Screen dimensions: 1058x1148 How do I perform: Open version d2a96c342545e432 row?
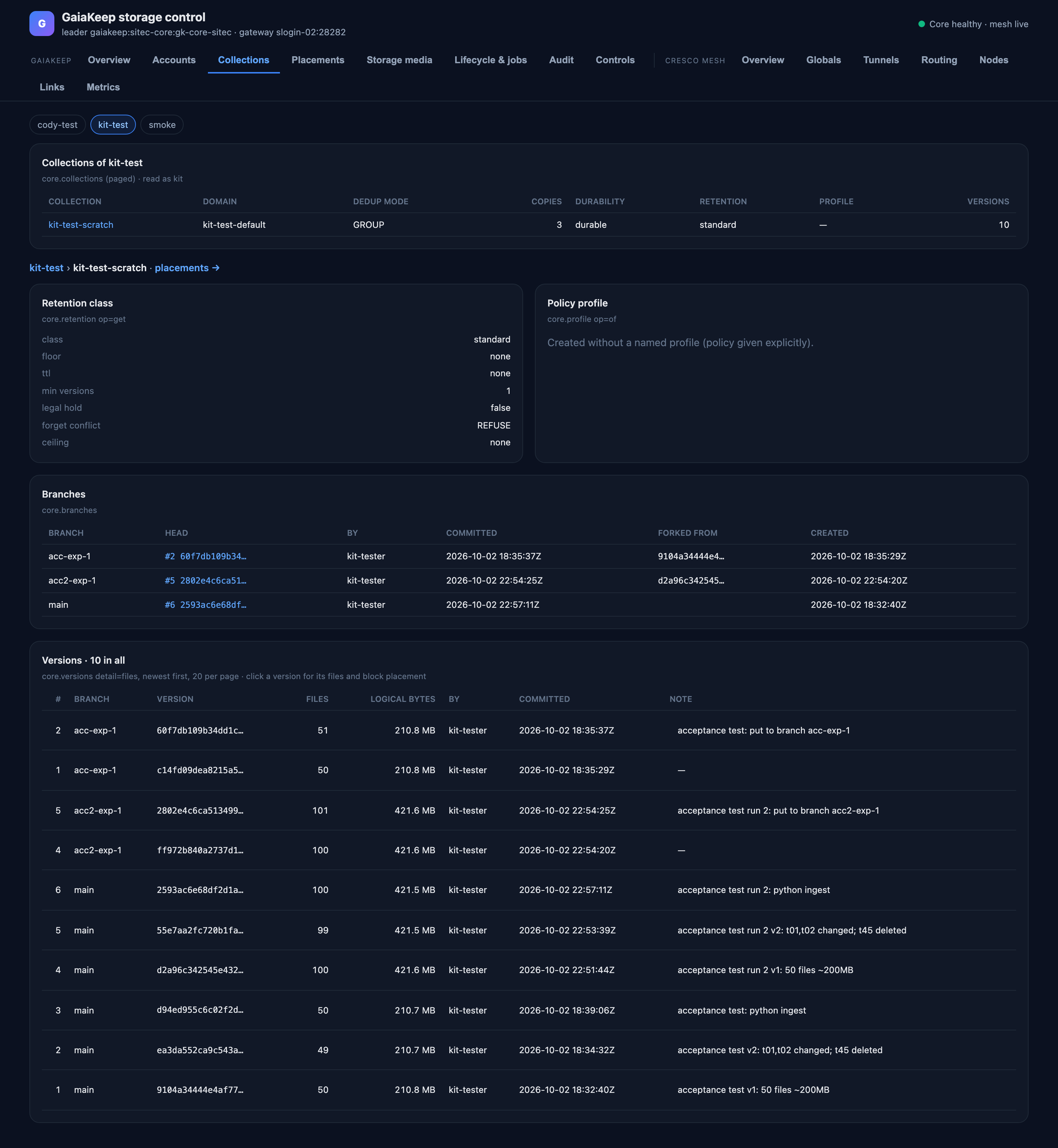coord(528,971)
